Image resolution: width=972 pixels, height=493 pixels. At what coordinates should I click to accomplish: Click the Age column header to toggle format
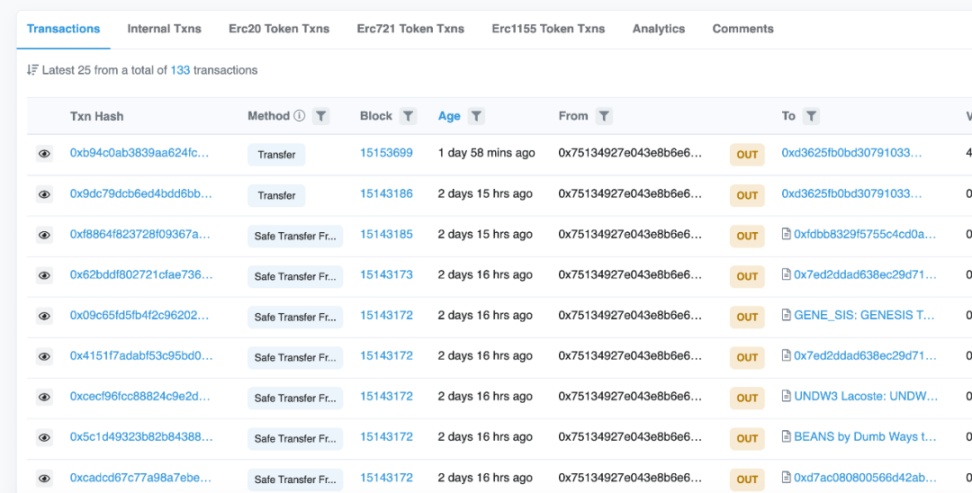click(x=449, y=116)
